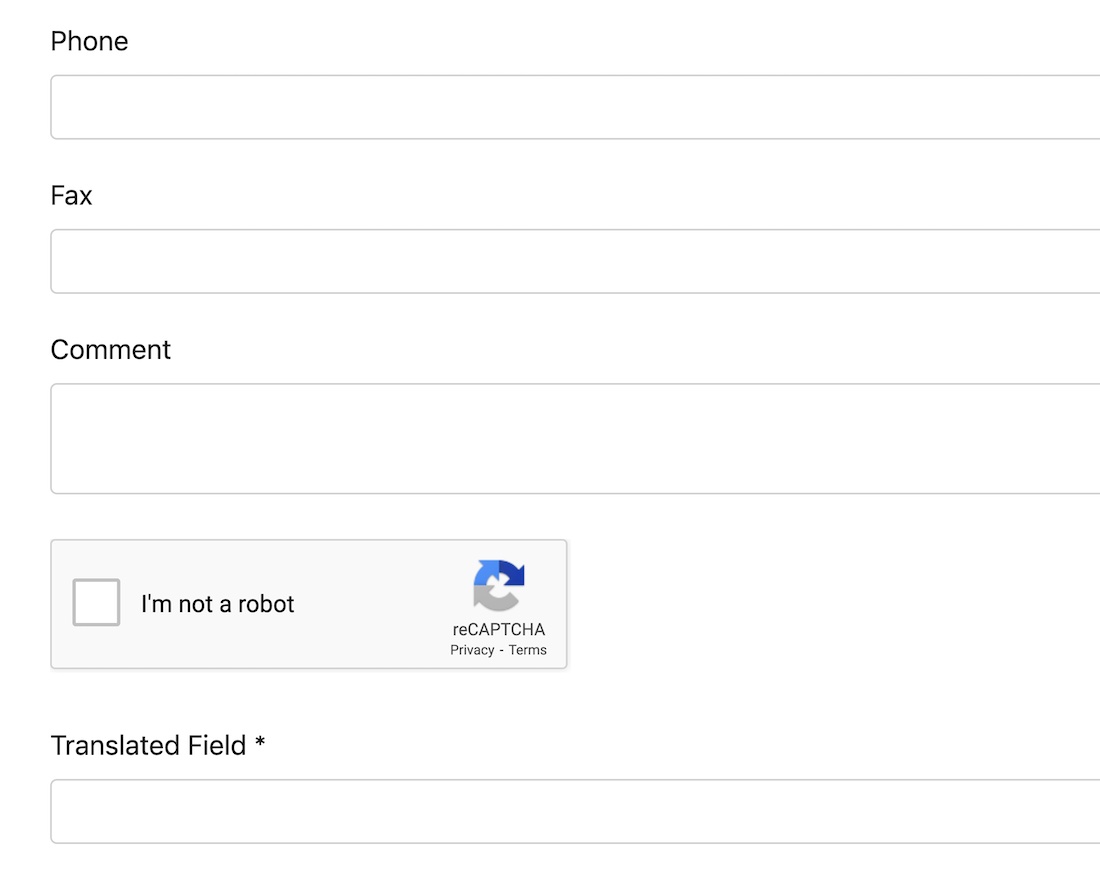Focus the Translated Field input box

pos(575,811)
